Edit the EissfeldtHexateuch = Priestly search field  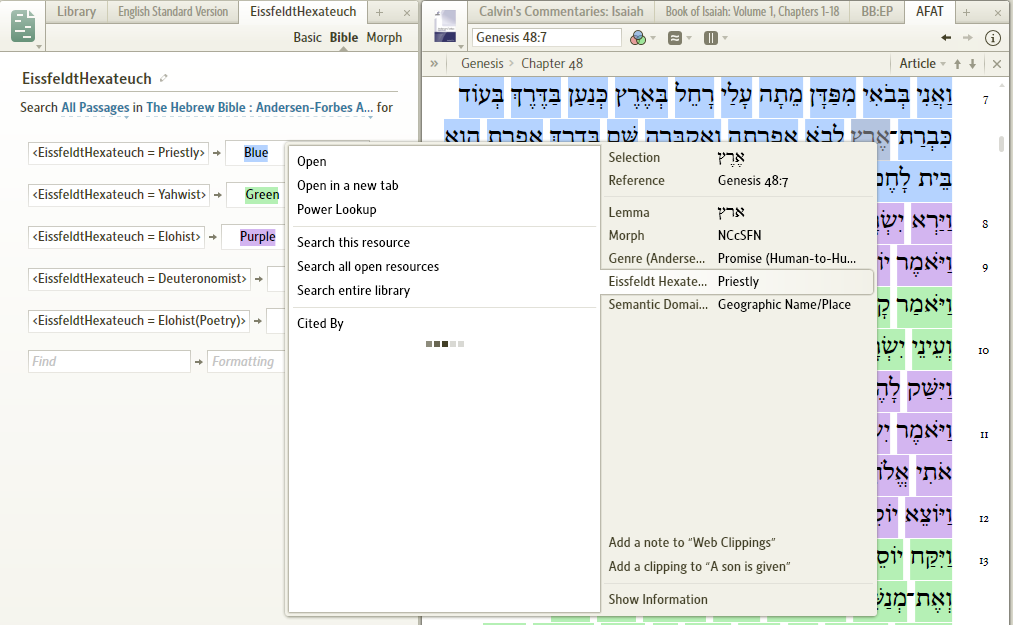point(118,153)
